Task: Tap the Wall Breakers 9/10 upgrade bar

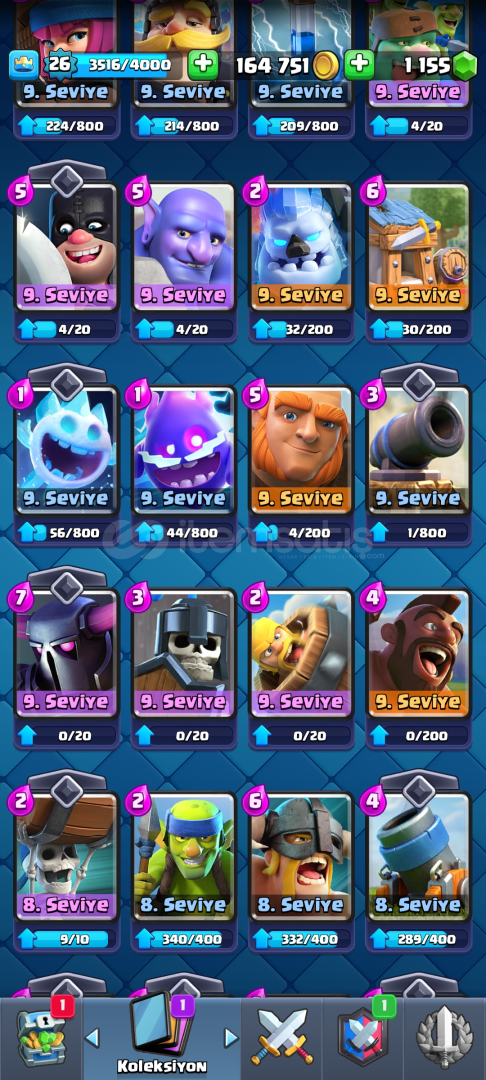Action: tap(67, 939)
